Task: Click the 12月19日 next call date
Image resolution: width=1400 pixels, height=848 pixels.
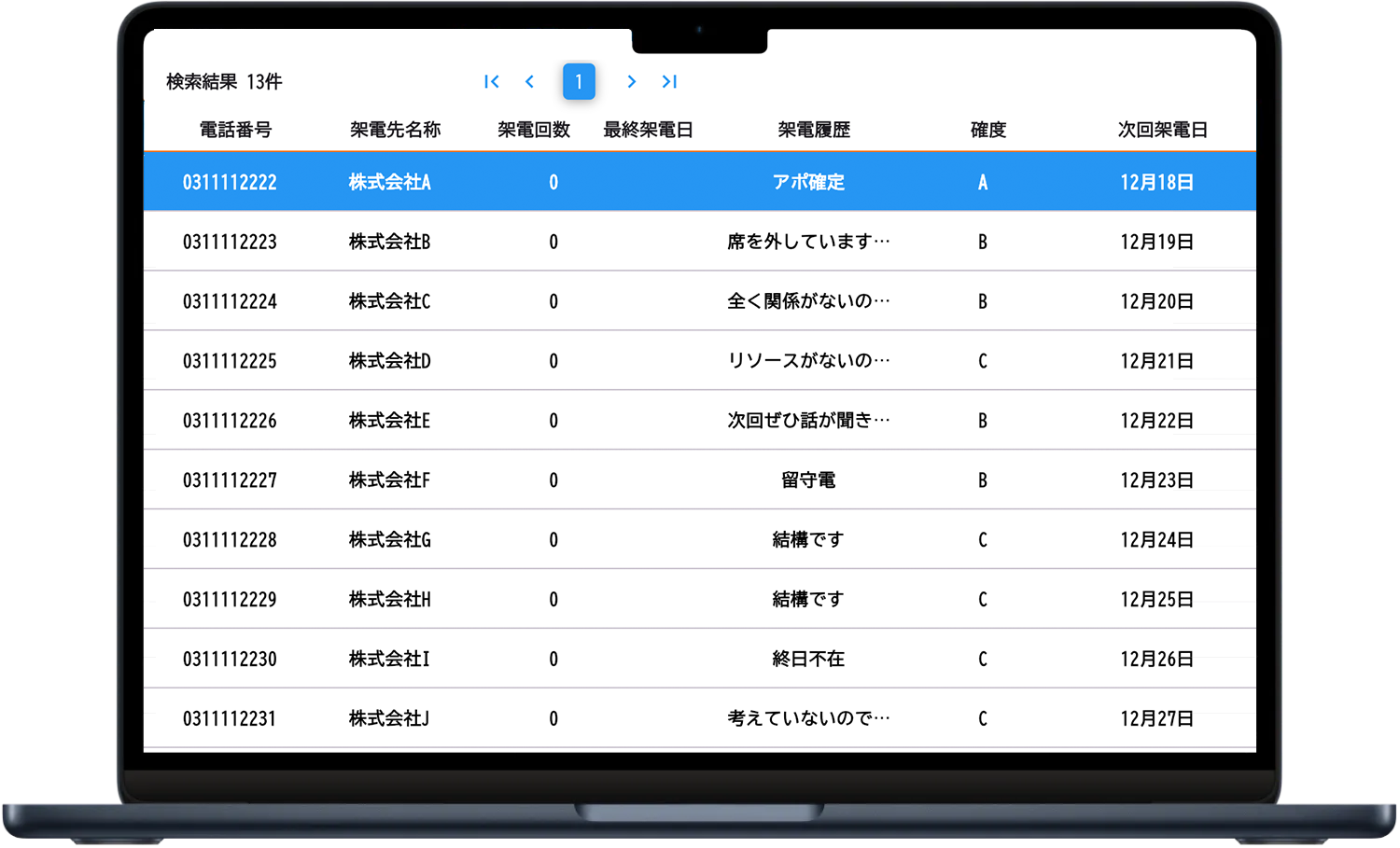Action: tap(1157, 243)
